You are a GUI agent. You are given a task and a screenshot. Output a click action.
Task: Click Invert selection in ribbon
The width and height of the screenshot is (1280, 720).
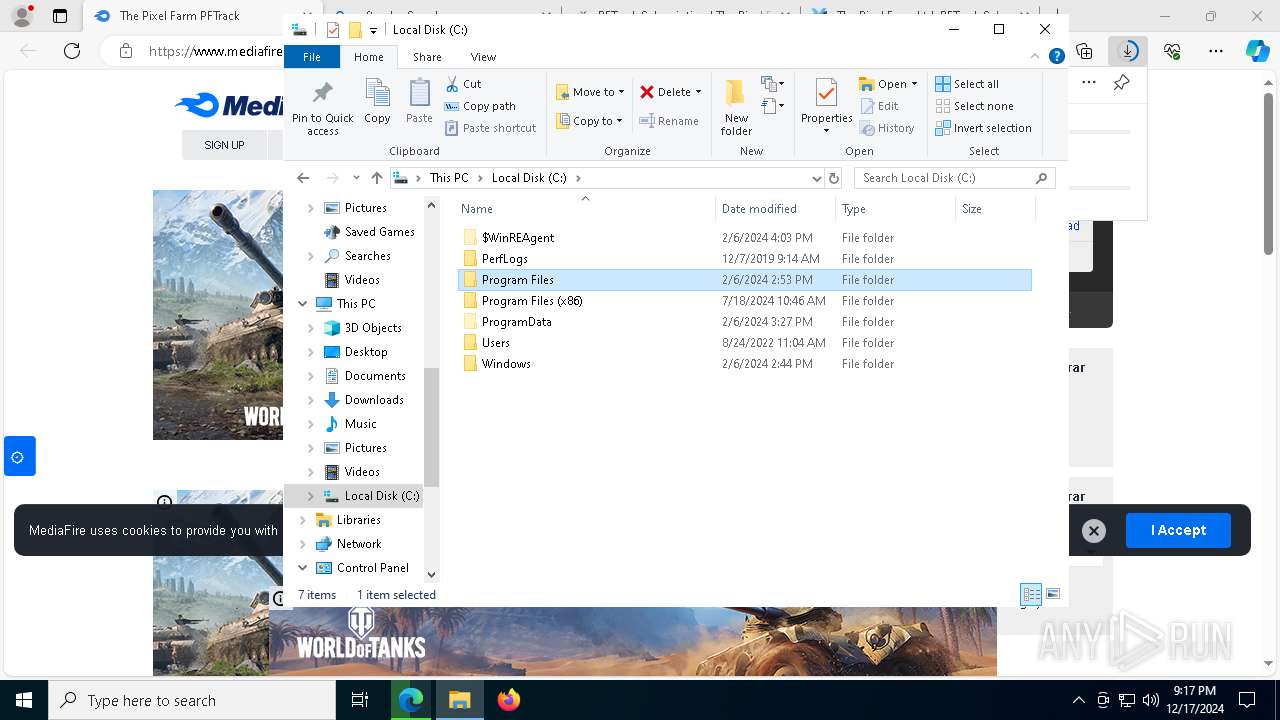(x=983, y=128)
